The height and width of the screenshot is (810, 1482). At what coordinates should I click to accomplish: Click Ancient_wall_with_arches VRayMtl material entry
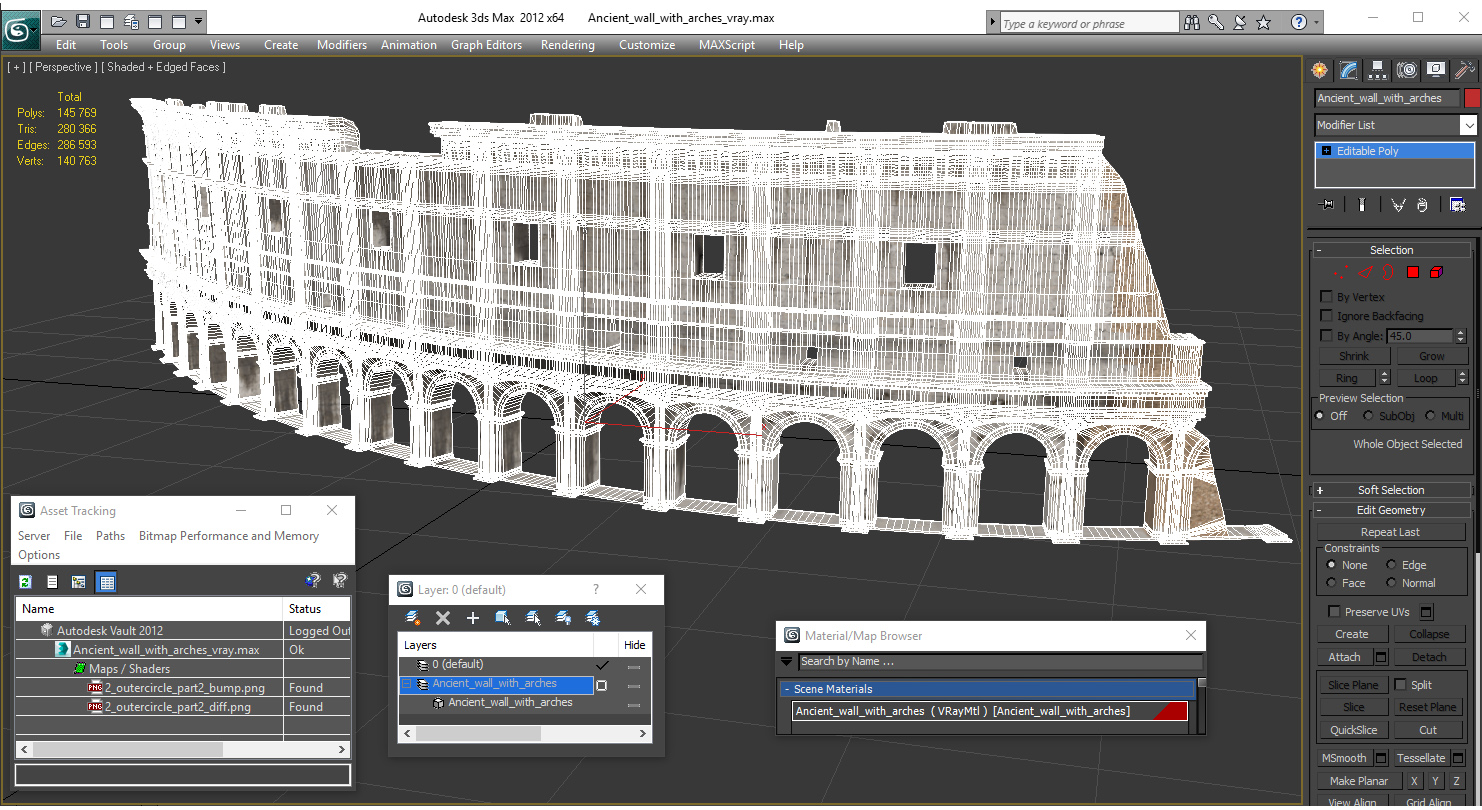(990, 711)
